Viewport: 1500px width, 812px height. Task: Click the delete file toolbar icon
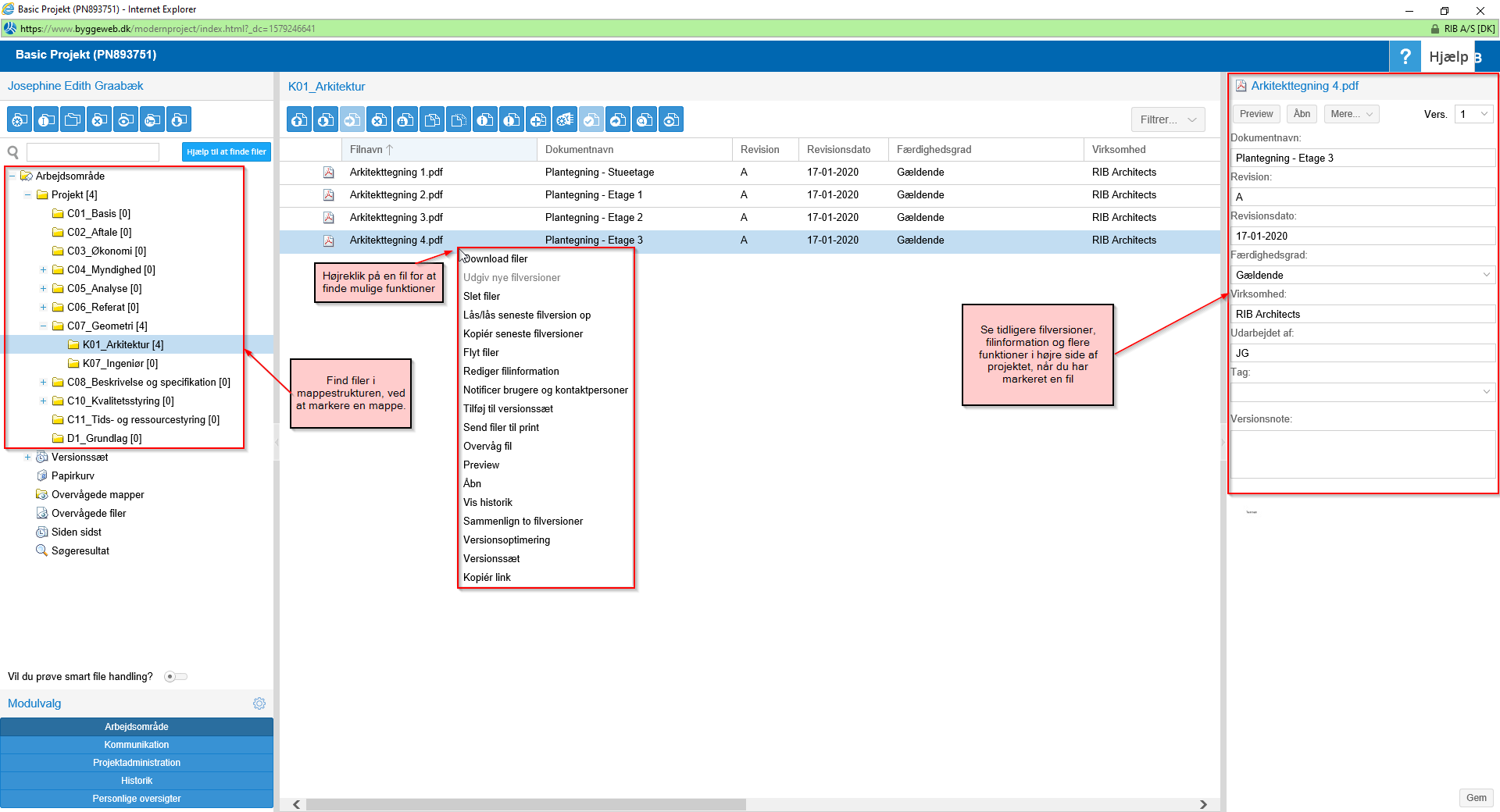(379, 119)
